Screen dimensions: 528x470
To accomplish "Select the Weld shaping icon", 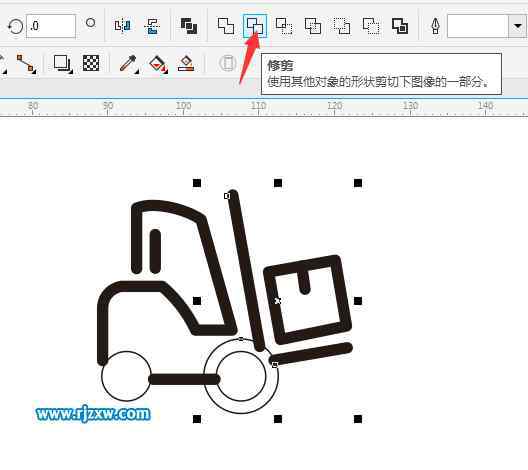I will [226, 26].
